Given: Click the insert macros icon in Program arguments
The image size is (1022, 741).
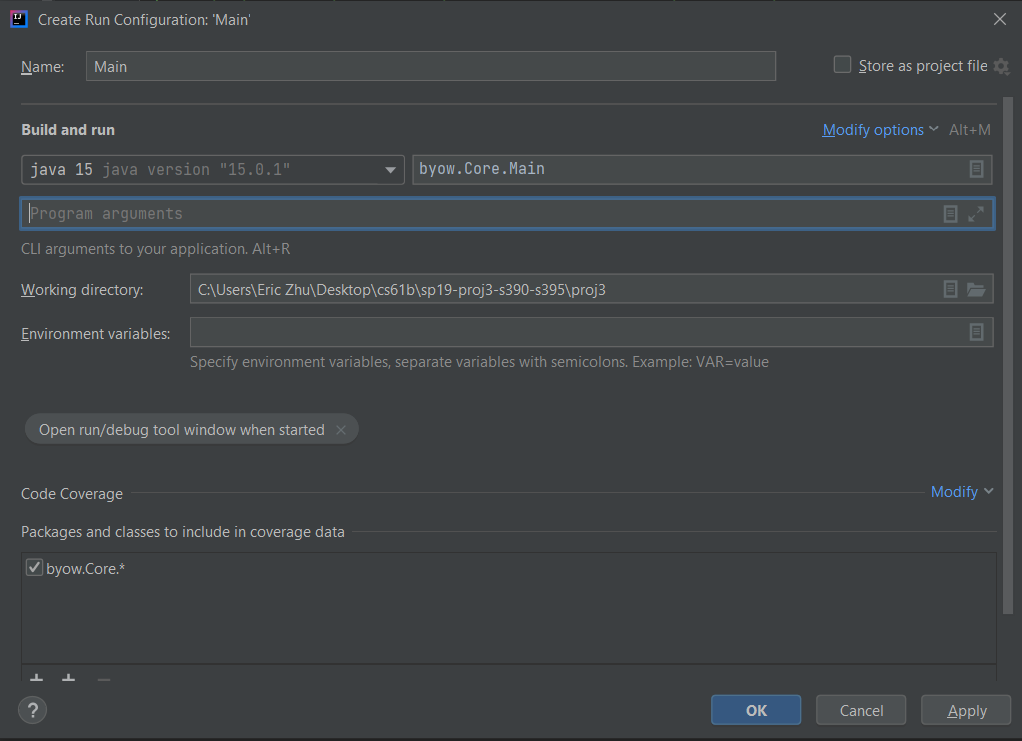Looking at the screenshot, I should click(x=951, y=214).
